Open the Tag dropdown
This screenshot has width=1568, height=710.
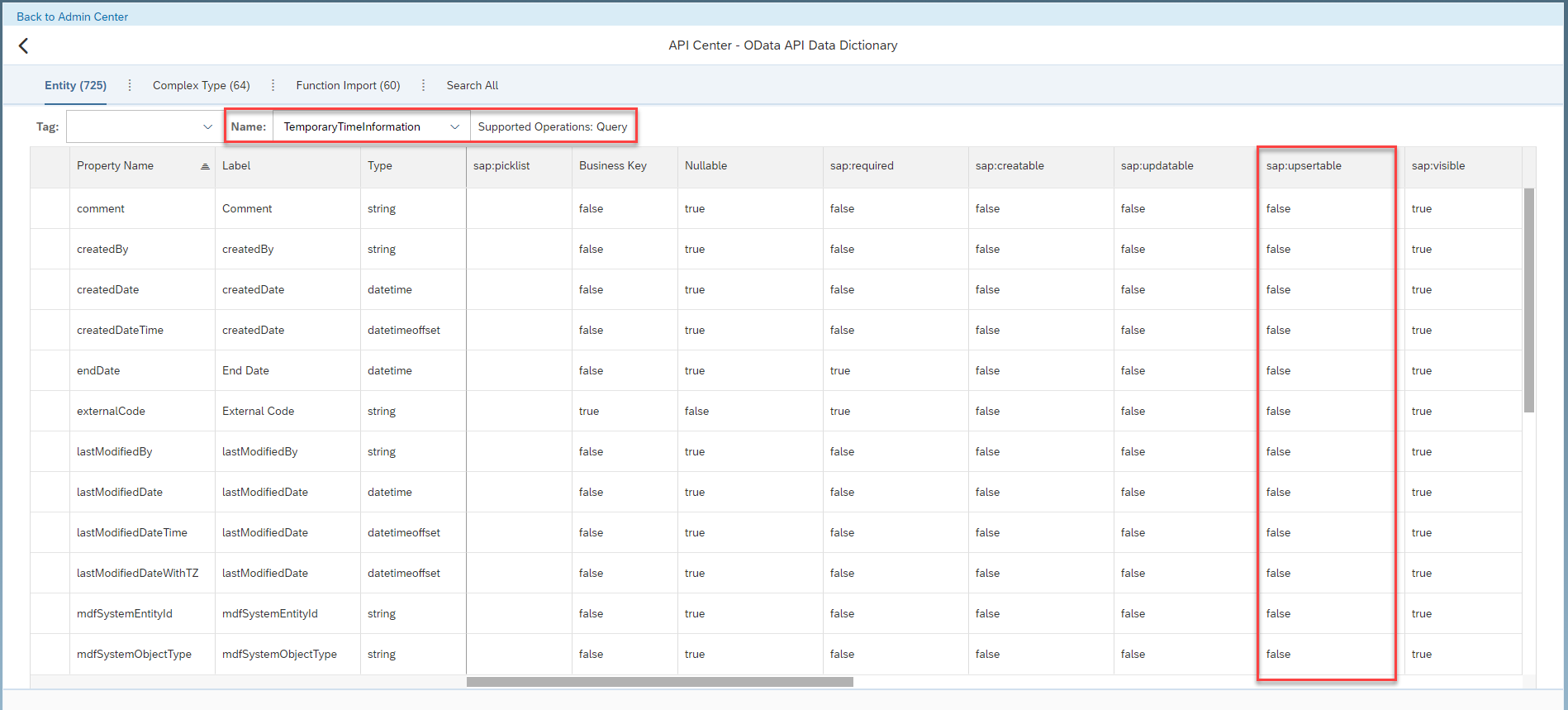(207, 126)
